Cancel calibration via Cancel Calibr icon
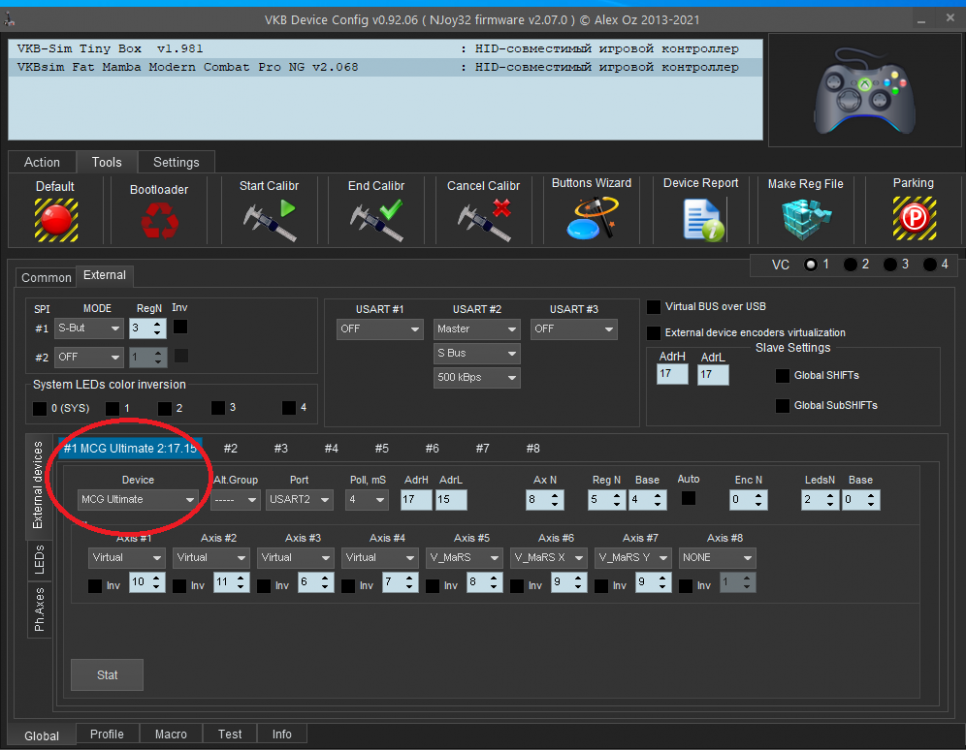 pyautogui.click(x=483, y=220)
